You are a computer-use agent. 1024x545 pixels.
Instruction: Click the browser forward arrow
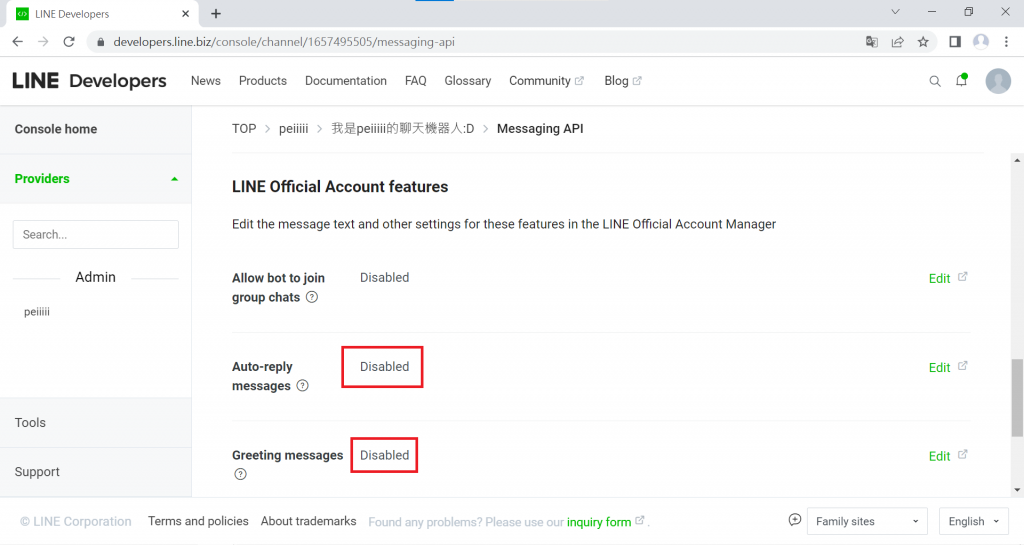pos(43,42)
